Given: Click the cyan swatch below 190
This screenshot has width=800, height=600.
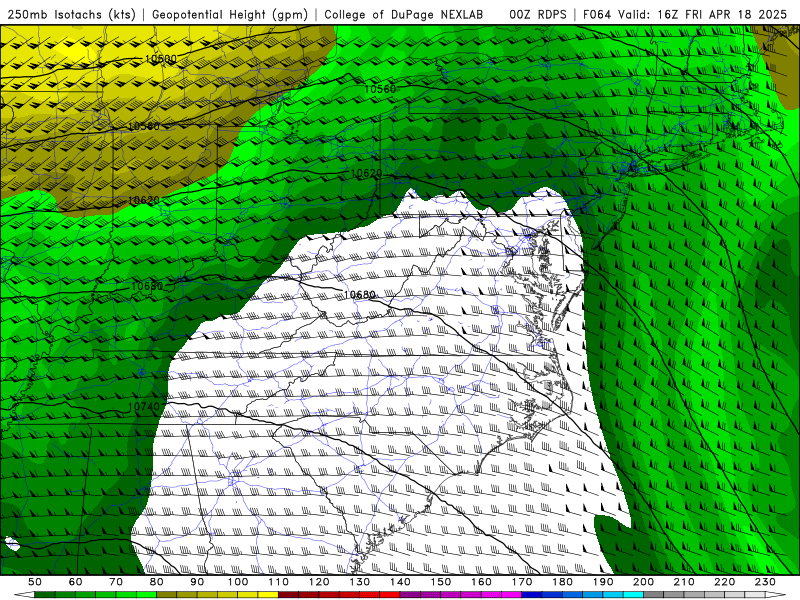Looking at the screenshot, I should coord(613,595).
